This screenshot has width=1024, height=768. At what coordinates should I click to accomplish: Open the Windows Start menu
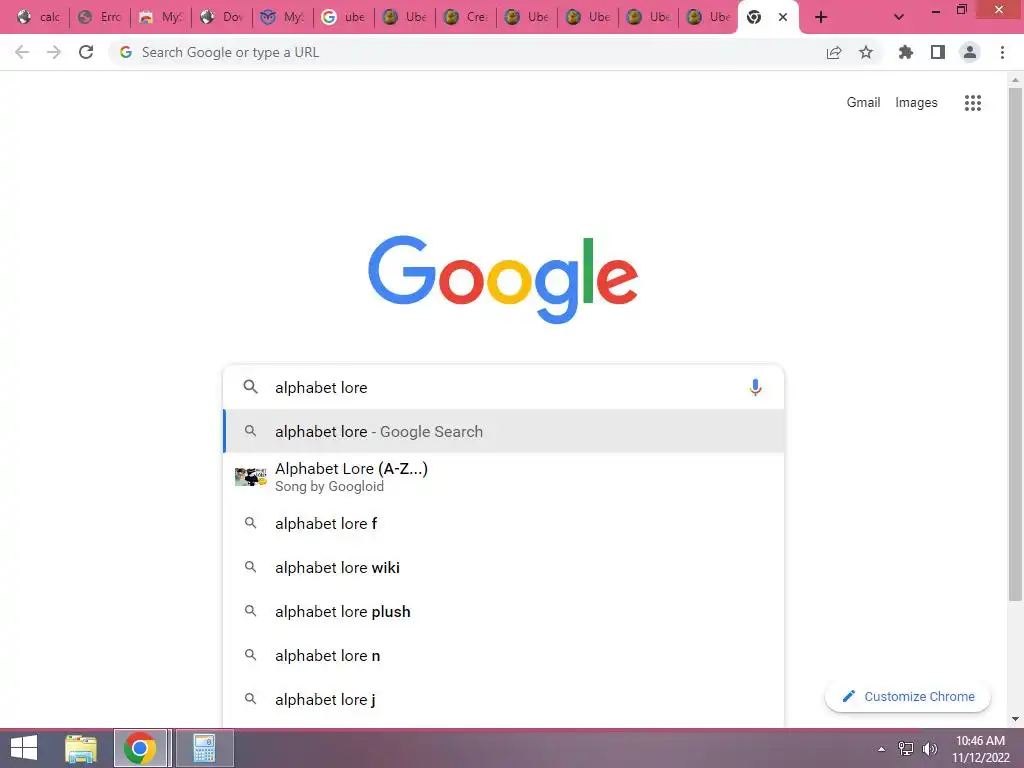click(x=24, y=748)
